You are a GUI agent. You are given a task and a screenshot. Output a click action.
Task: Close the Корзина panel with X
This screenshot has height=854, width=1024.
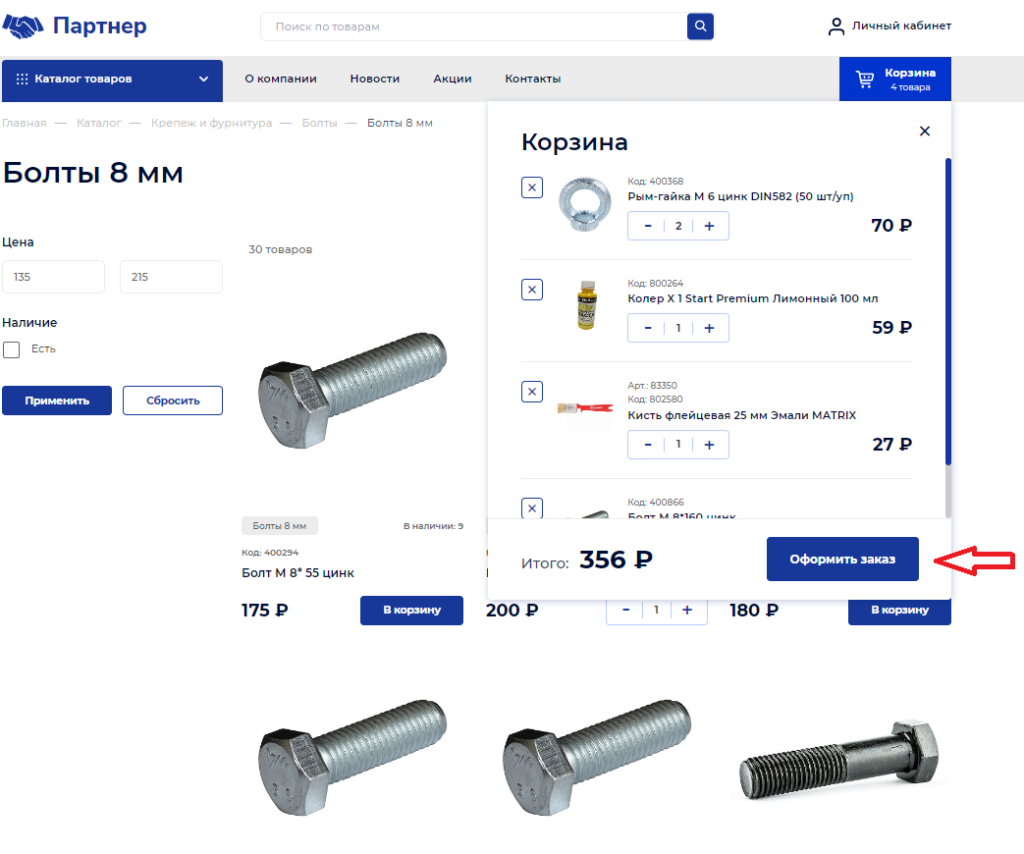click(925, 131)
